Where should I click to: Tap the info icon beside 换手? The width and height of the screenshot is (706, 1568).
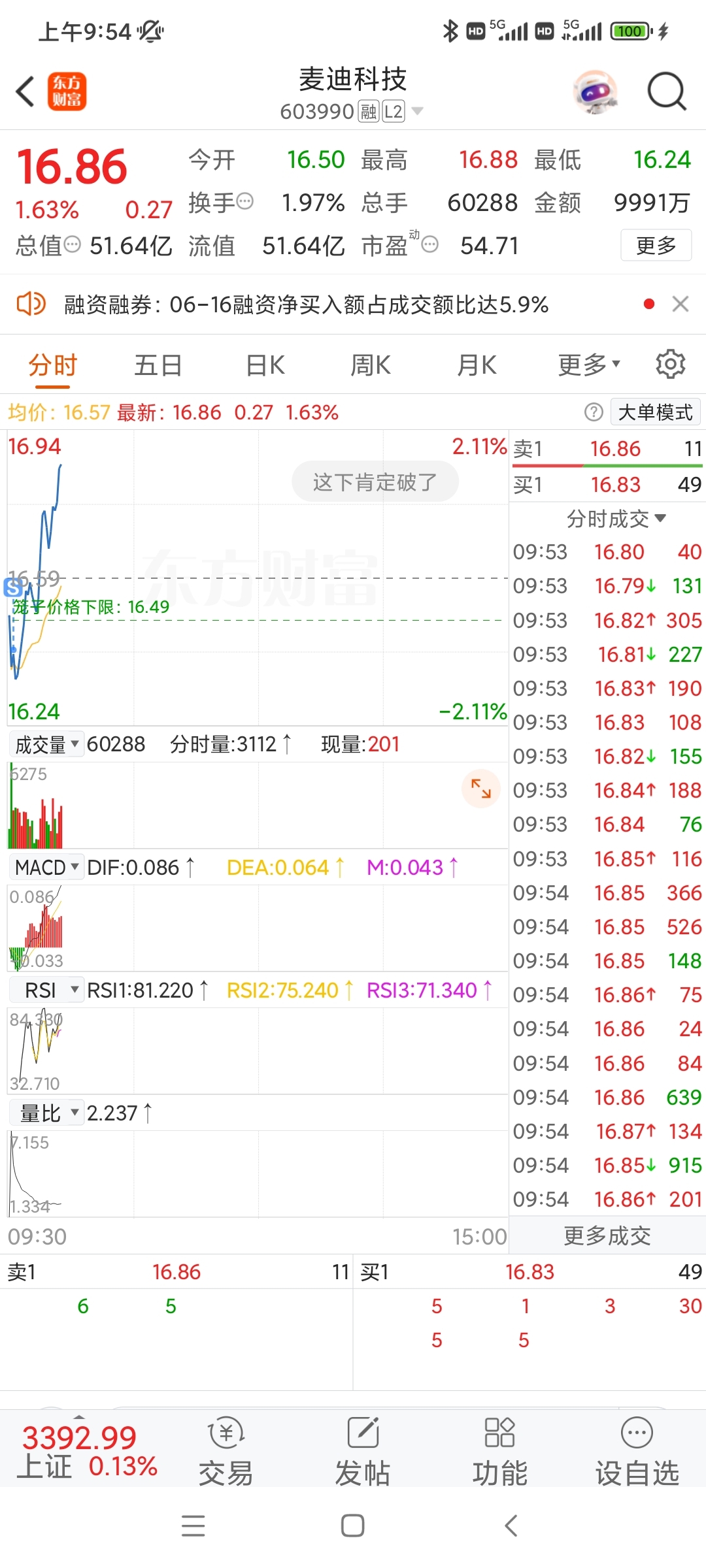(x=245, y=201)
